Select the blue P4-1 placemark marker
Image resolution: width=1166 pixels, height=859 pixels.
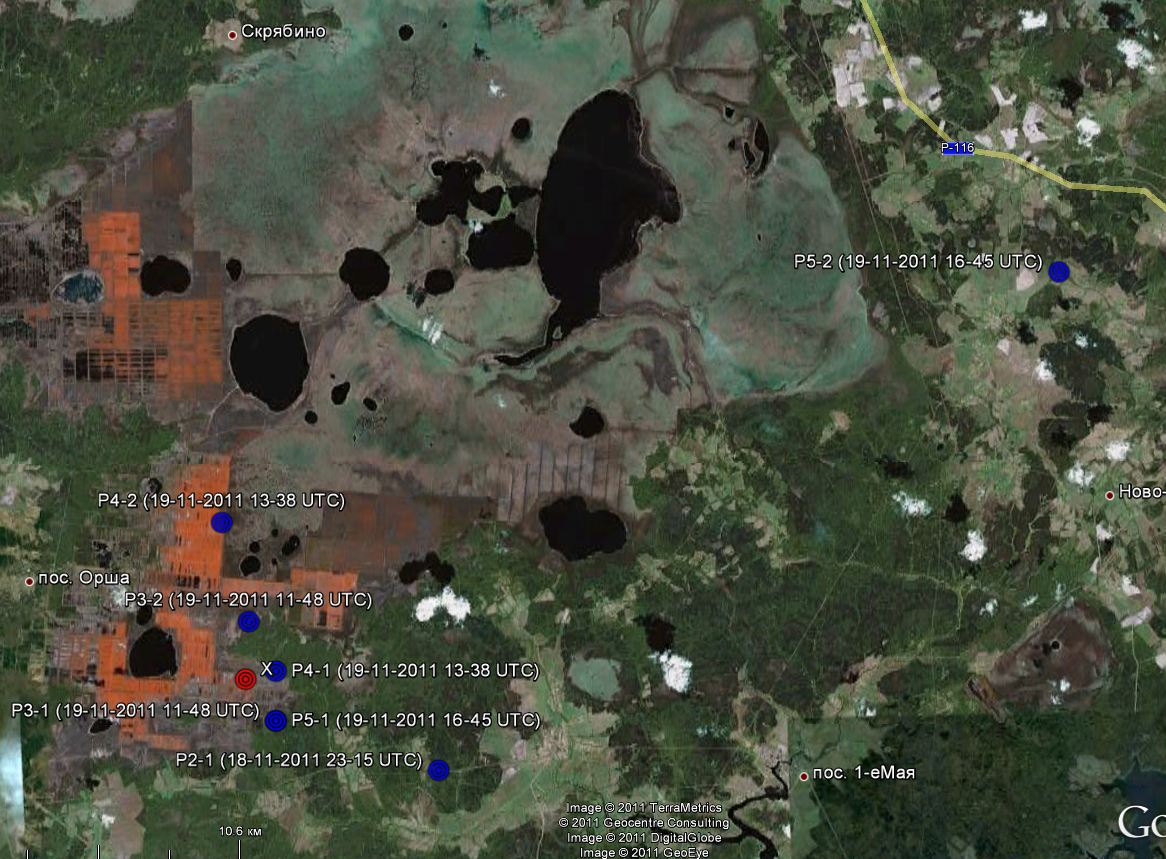tap(277, 671)
